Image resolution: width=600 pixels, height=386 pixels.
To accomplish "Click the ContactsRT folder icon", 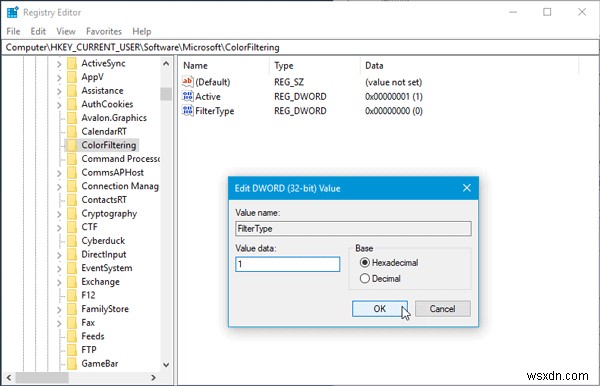I will tap(72, 200).
